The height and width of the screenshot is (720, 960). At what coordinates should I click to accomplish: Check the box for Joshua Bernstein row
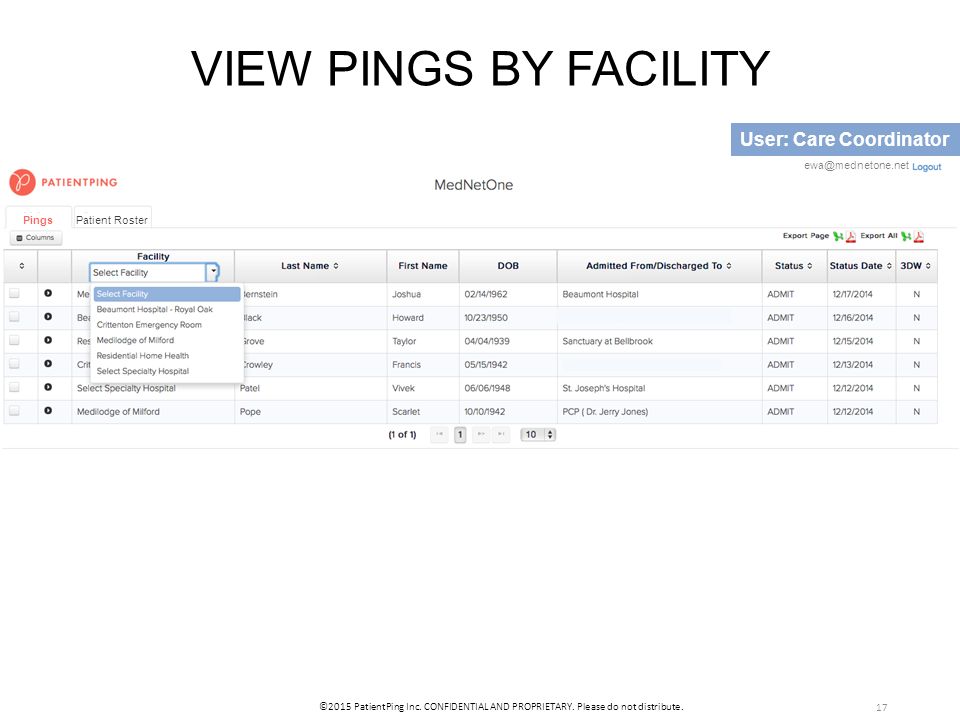(x=14, y=293)
